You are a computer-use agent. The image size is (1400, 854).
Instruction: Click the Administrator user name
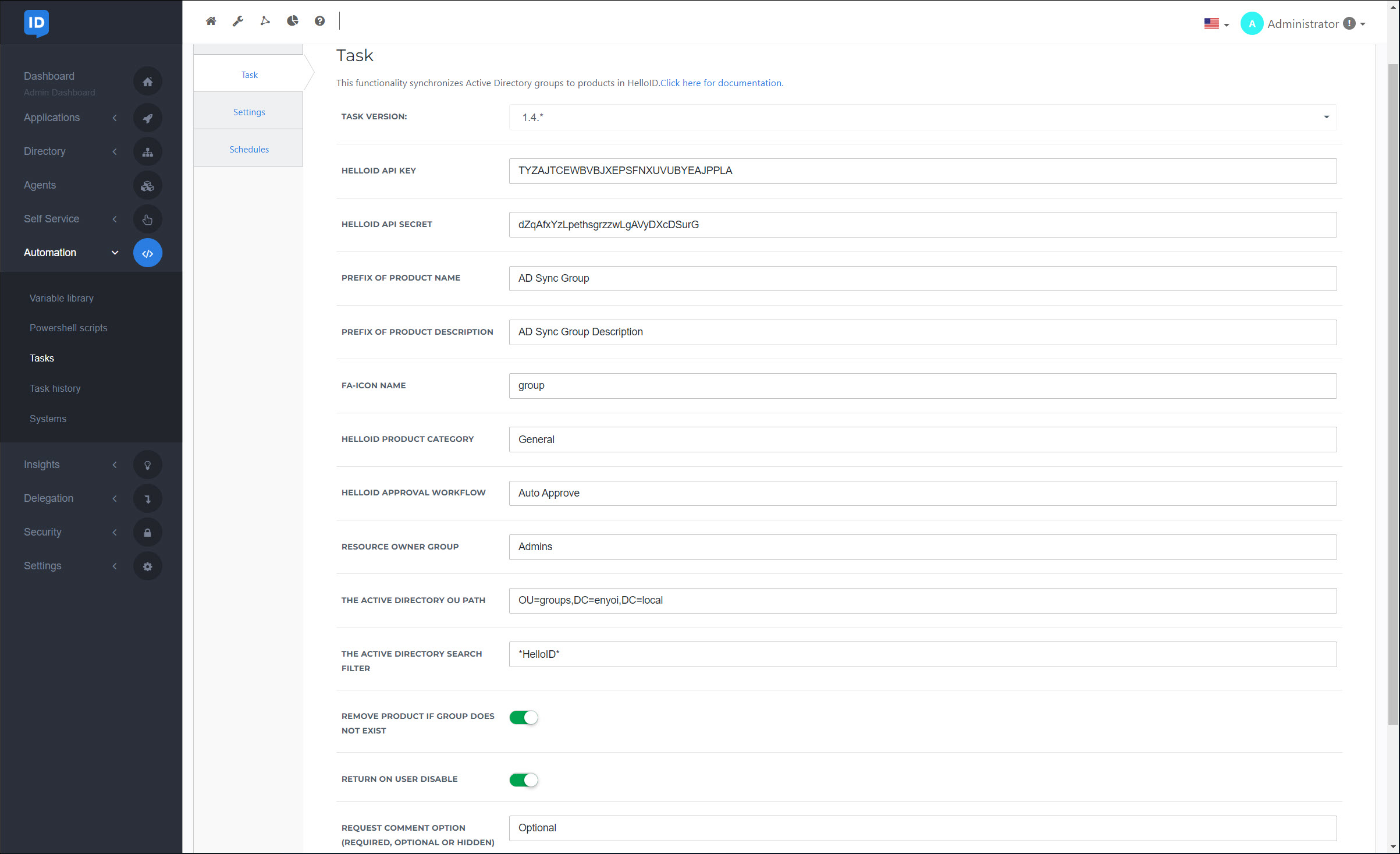coord(1303,24)
